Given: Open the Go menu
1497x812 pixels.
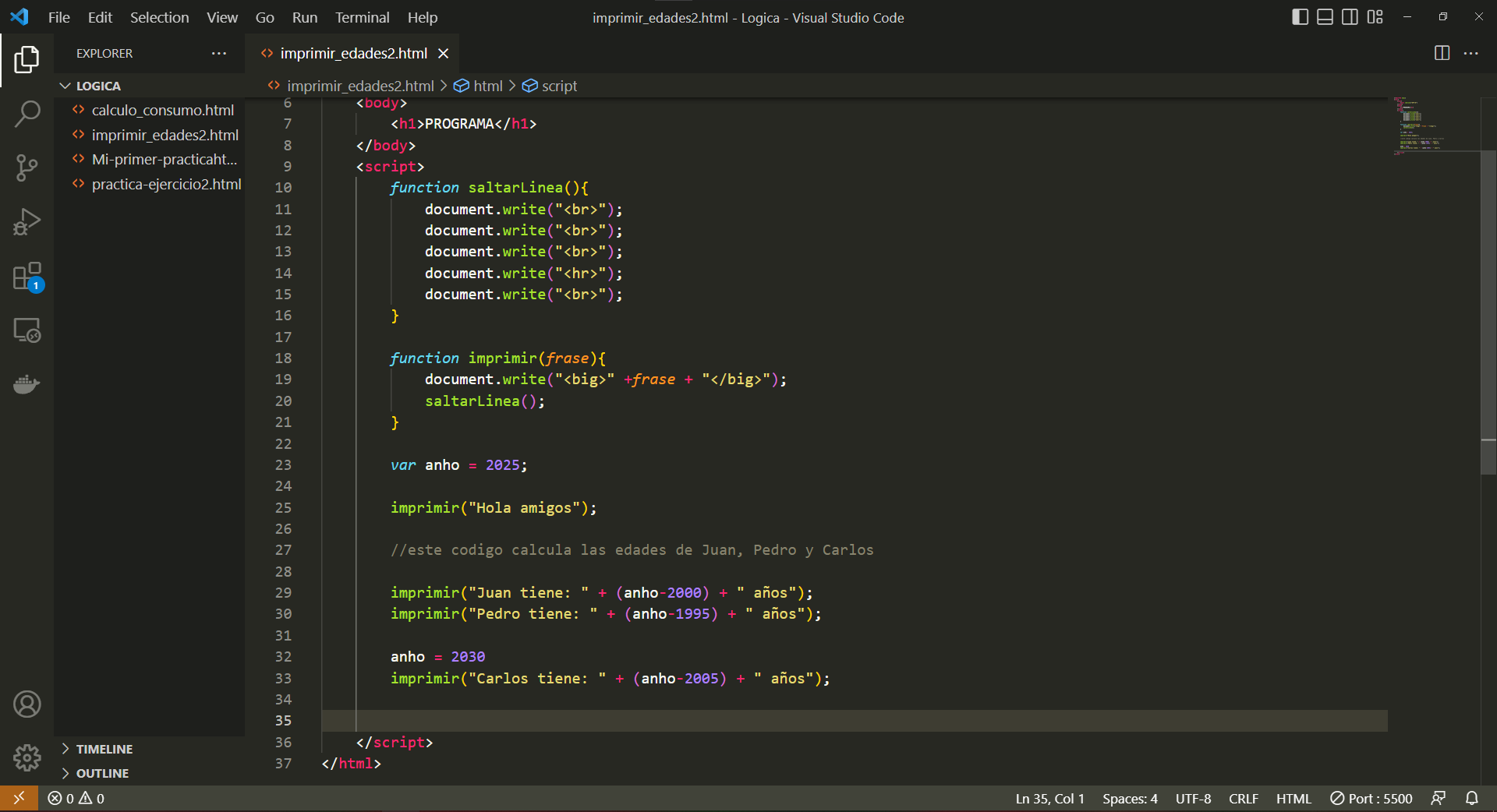Looking at the screenshot, I should 264,17.
